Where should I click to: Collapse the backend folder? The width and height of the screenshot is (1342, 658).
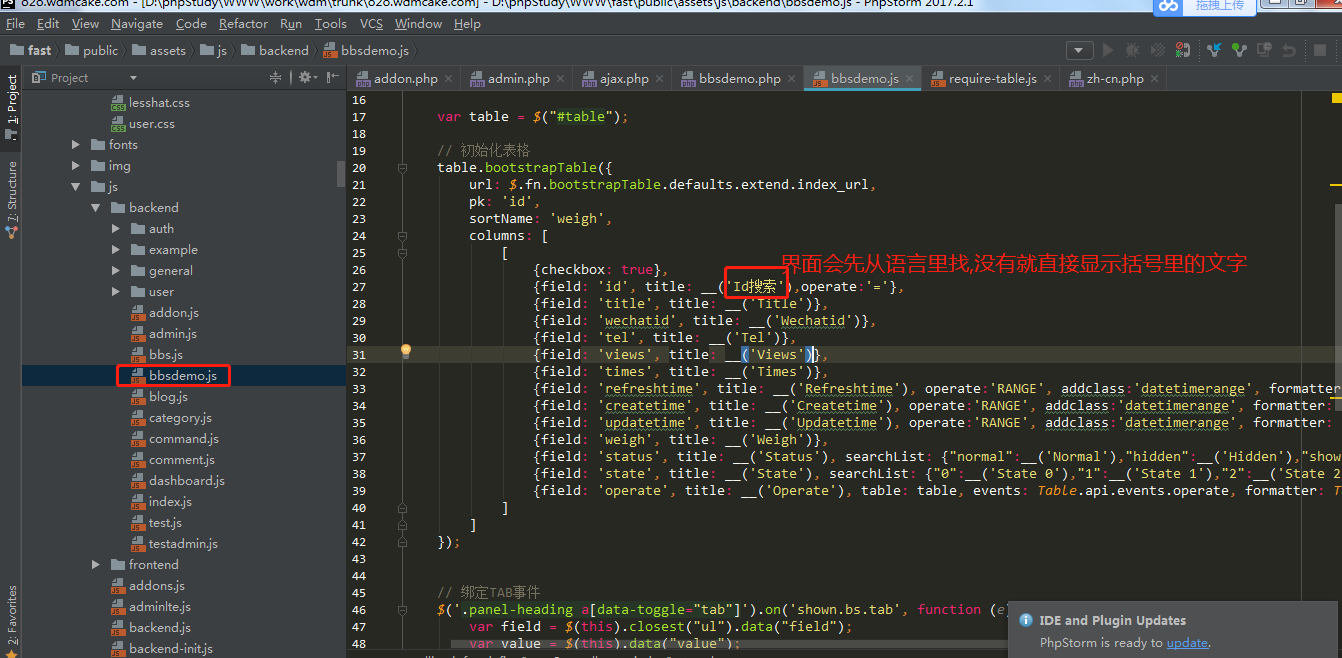pyautogui.click(x=96, y=208)
